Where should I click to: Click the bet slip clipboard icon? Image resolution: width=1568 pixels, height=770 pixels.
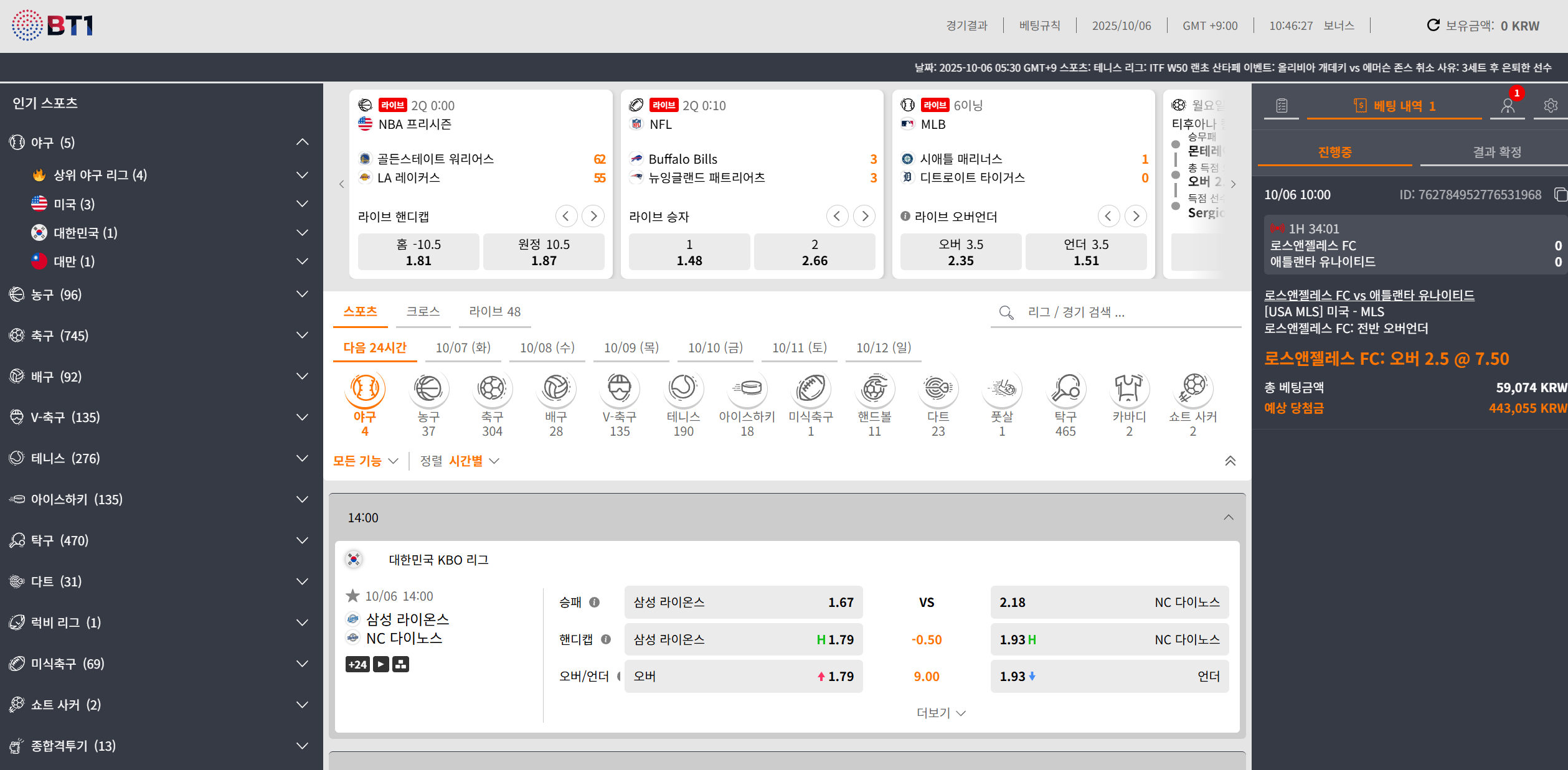tap(1282, 106)
